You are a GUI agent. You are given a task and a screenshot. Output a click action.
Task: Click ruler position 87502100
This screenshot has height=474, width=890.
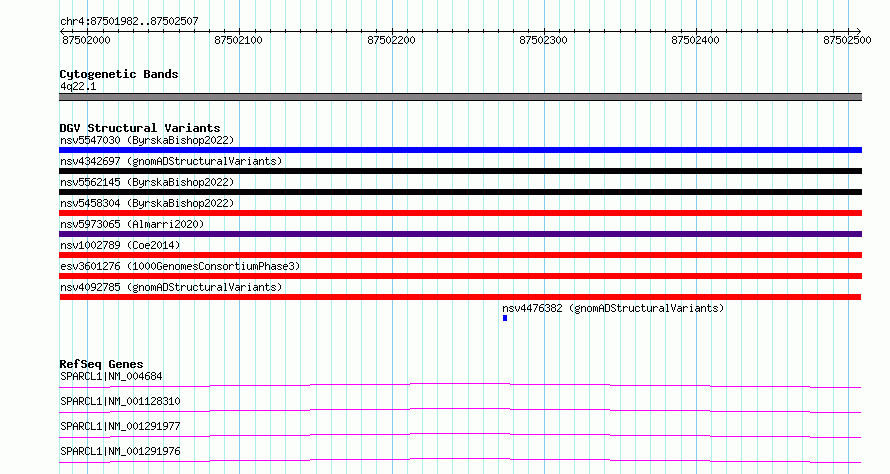pyautogui.click(x=238, y=40)
